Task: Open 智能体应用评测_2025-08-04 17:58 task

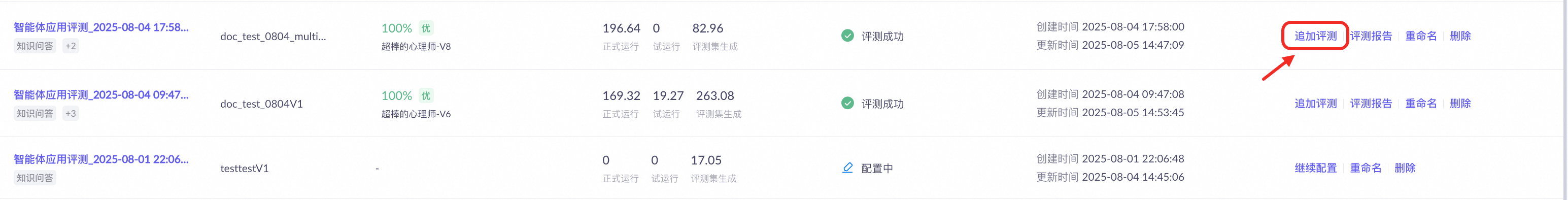Action: point(101,27)
